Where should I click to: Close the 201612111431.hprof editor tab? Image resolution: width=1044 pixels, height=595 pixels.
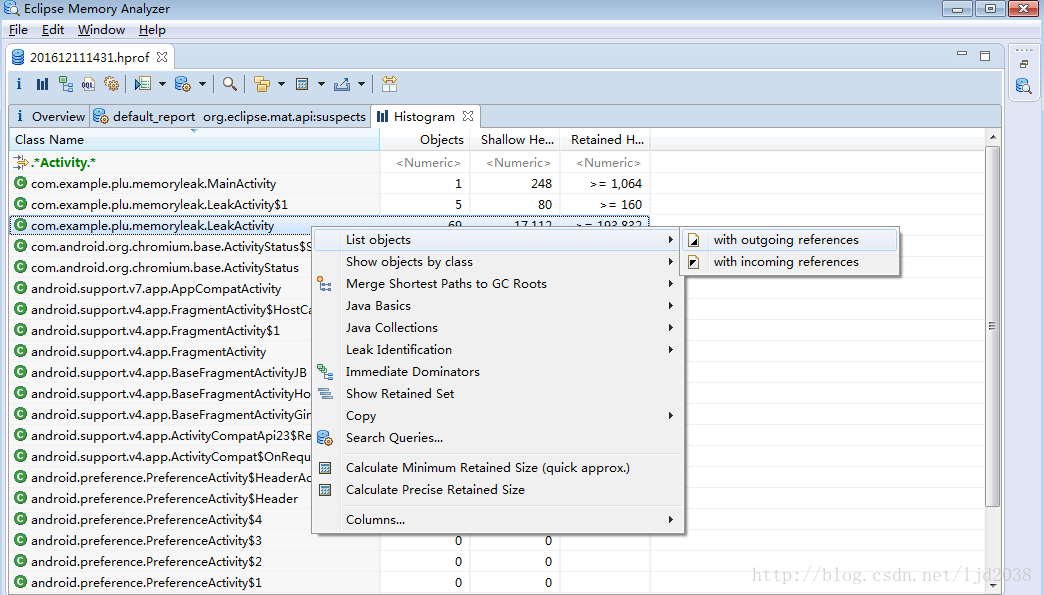tap(162, 57)
